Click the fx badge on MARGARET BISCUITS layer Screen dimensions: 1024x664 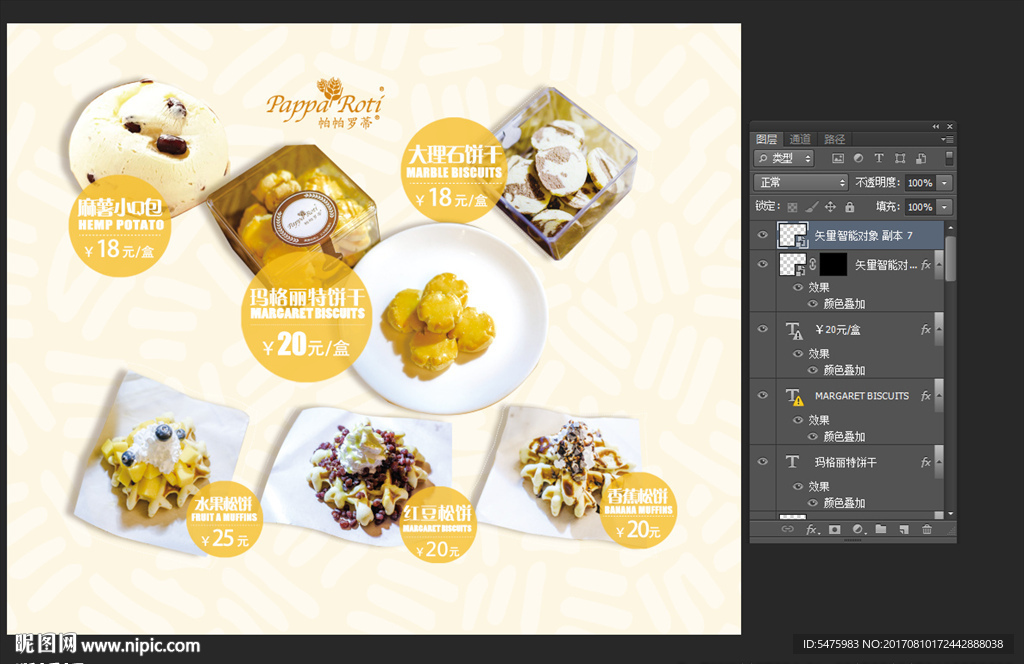pos(925,396)
